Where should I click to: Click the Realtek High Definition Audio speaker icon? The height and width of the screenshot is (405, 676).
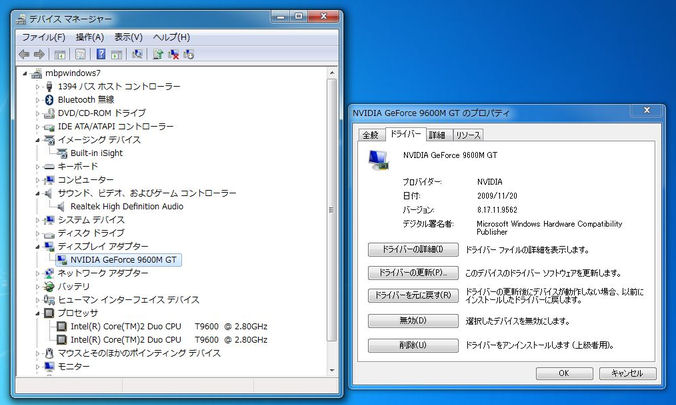coord(62,207)
